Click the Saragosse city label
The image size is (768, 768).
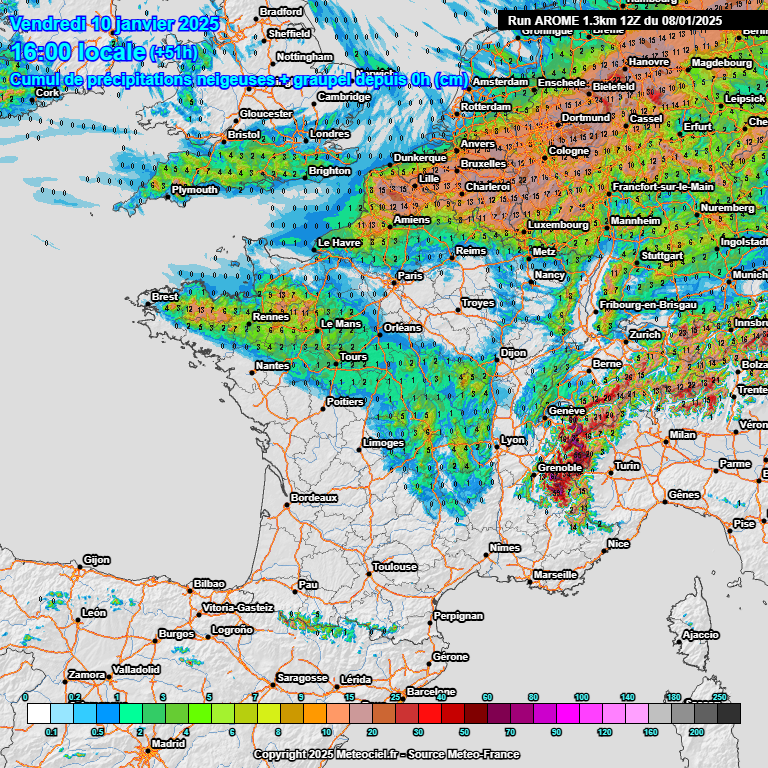click(x=302, y=678)
